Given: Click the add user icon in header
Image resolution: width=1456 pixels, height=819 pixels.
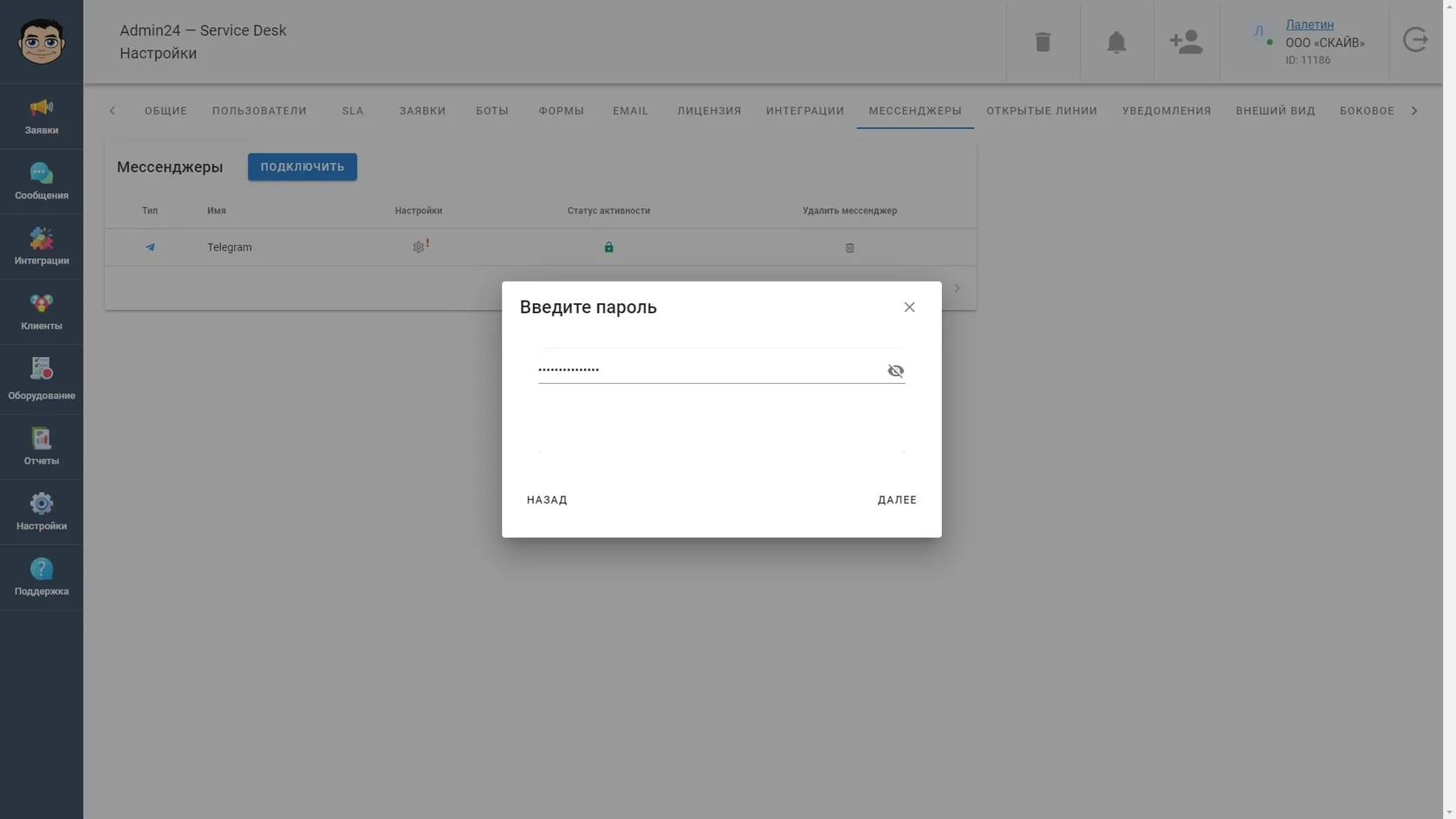Looking at the screenshot, I should click(x=1186, y=42).
